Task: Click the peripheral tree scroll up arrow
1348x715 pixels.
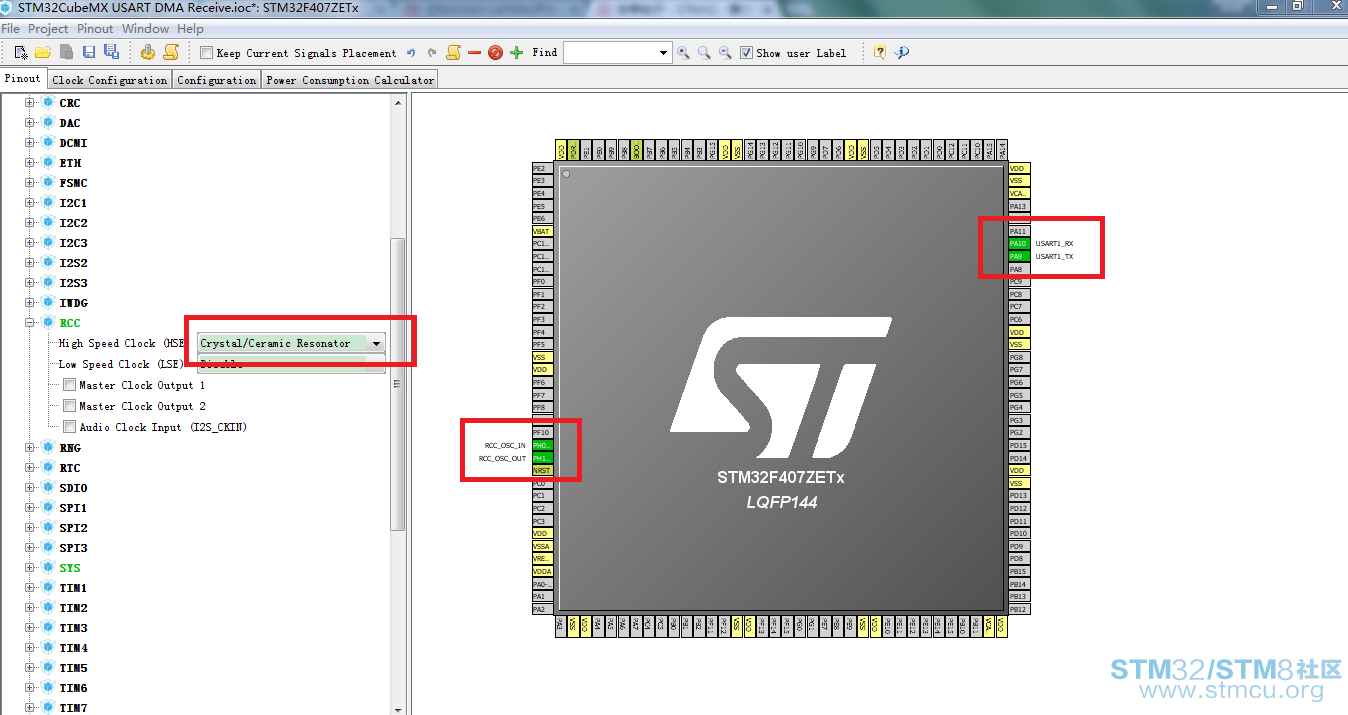Action: coord(397,102)
